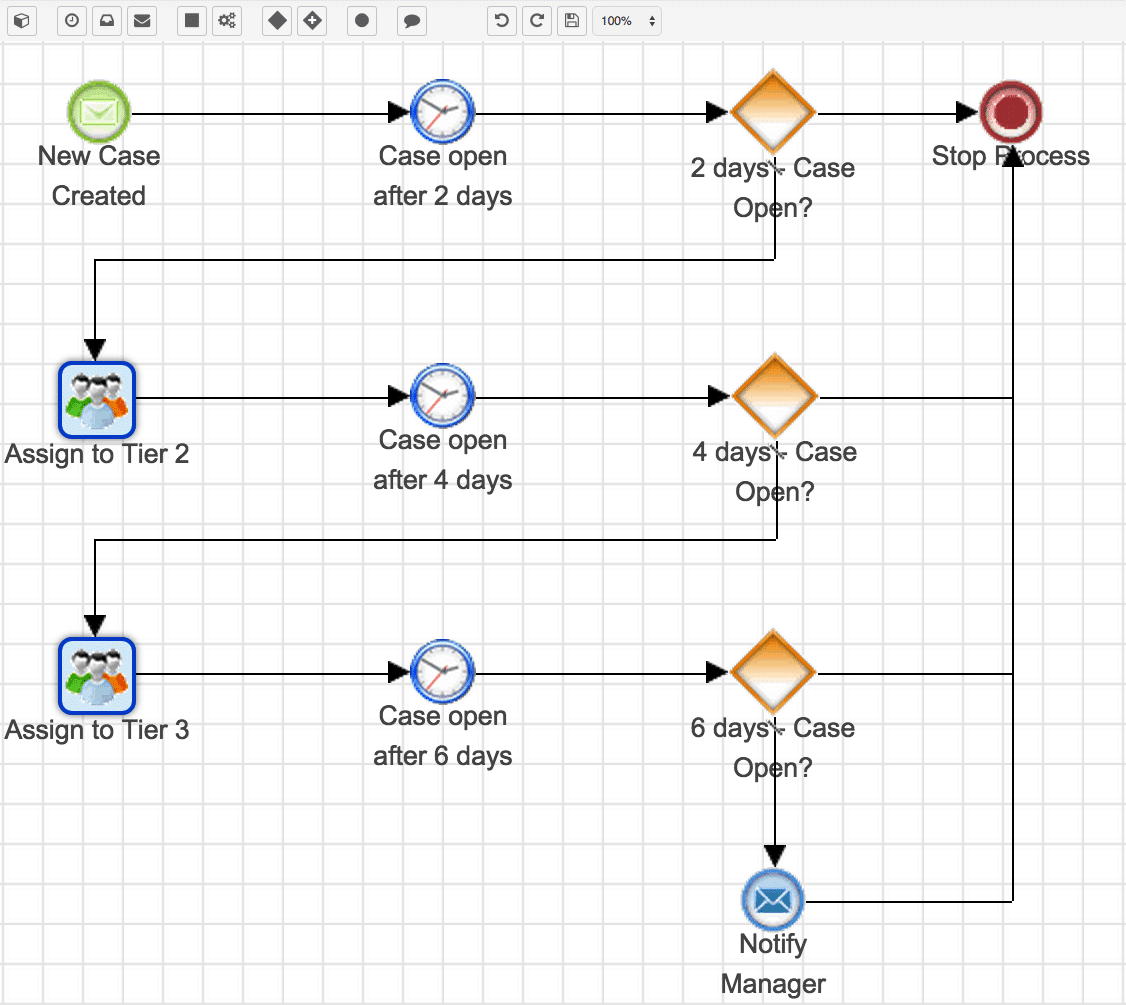Select the circle end event tool
1126x1005 pixels.
coord(362,21)
